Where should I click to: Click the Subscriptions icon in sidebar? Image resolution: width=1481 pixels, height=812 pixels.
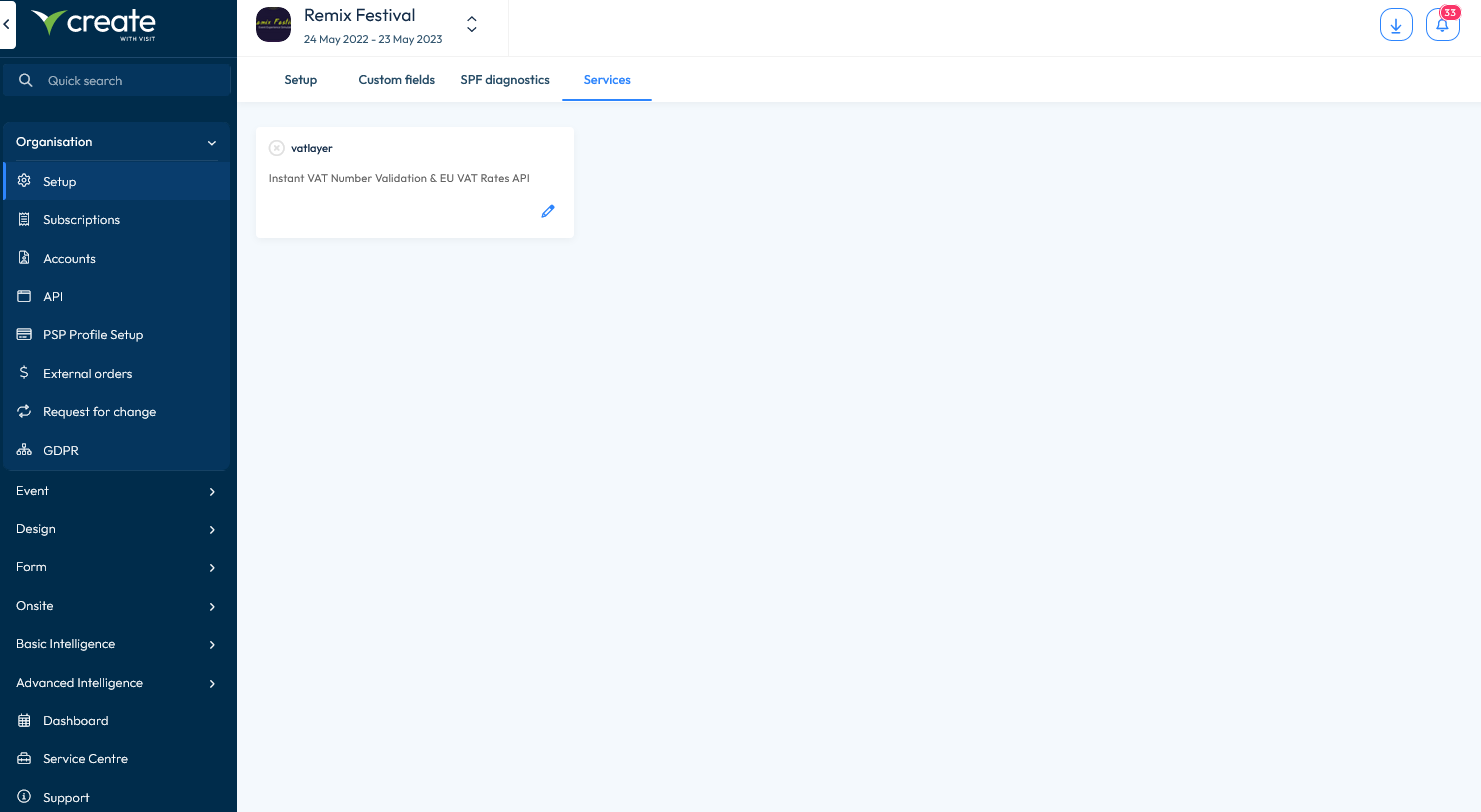point(25,219)
